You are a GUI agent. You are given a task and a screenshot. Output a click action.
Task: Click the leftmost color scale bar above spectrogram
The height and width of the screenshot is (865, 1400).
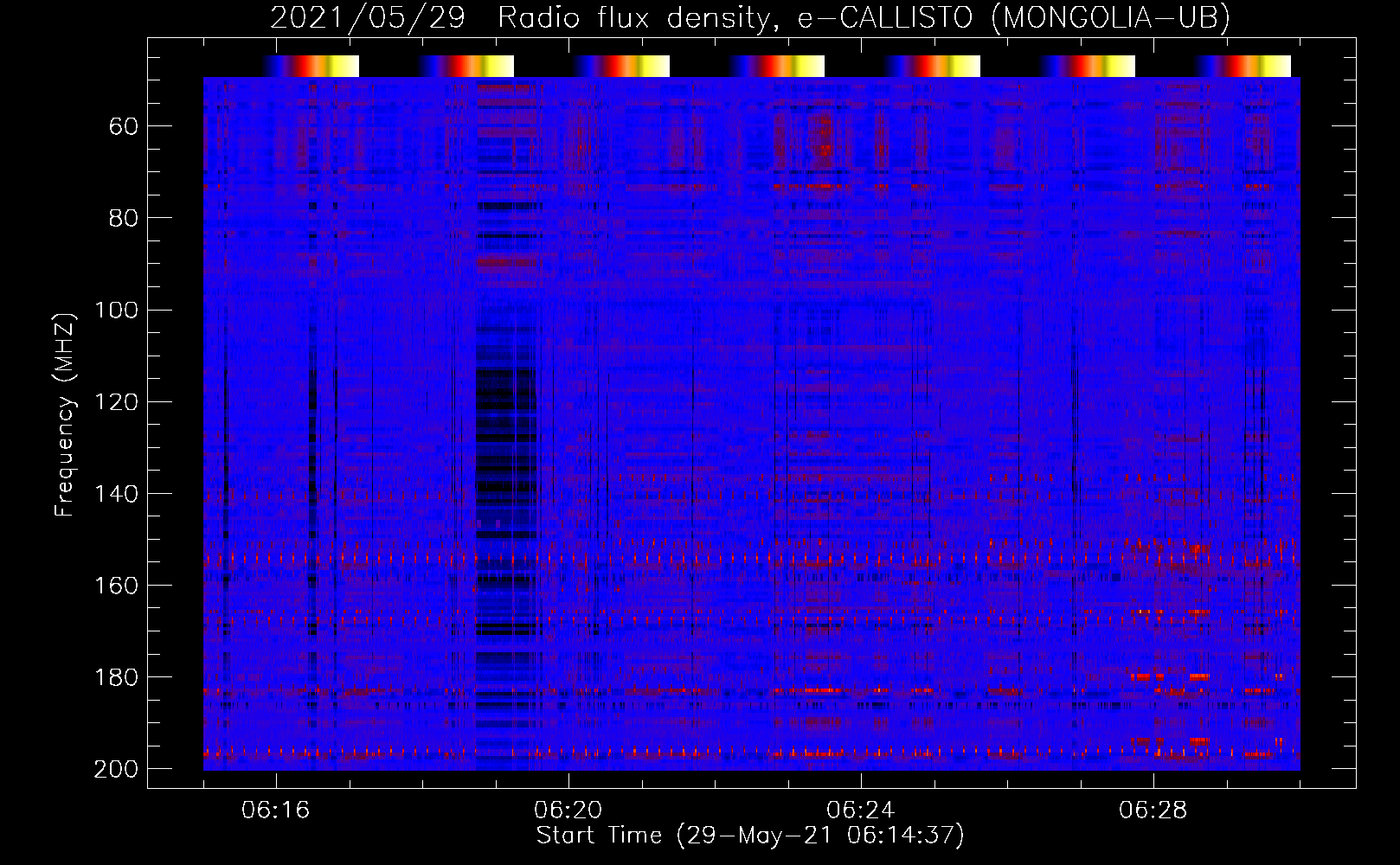[311, 66]
